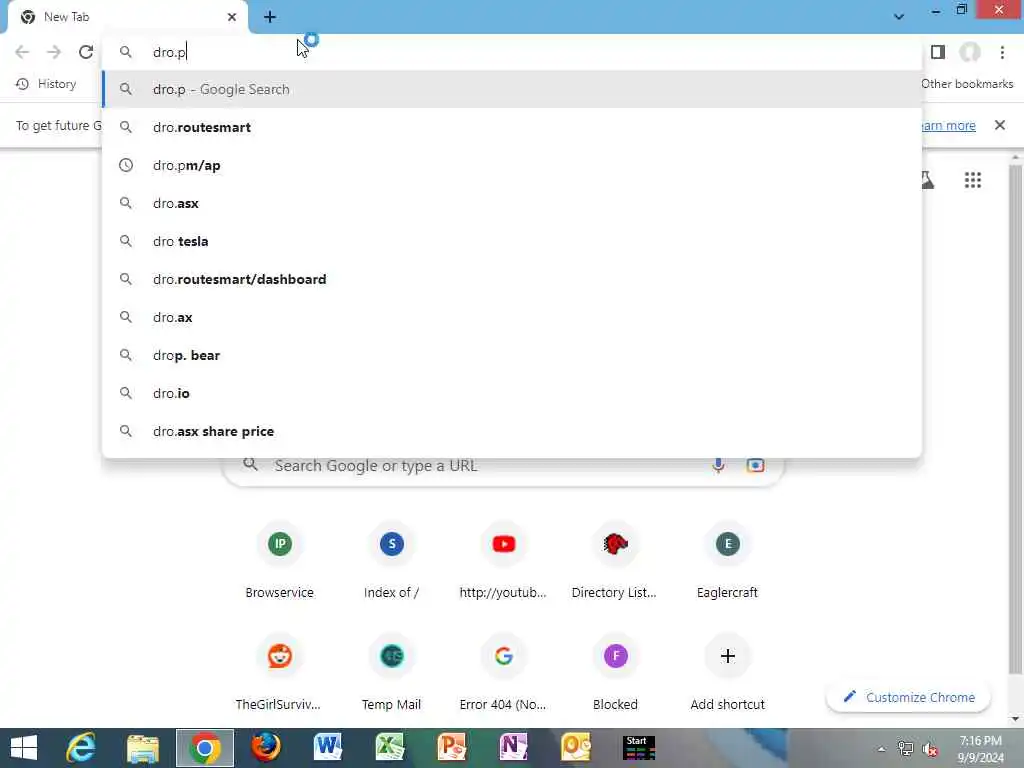1024x768 pixels.
Task: Open the Search Labs flask icon
Action: (928, 180)
